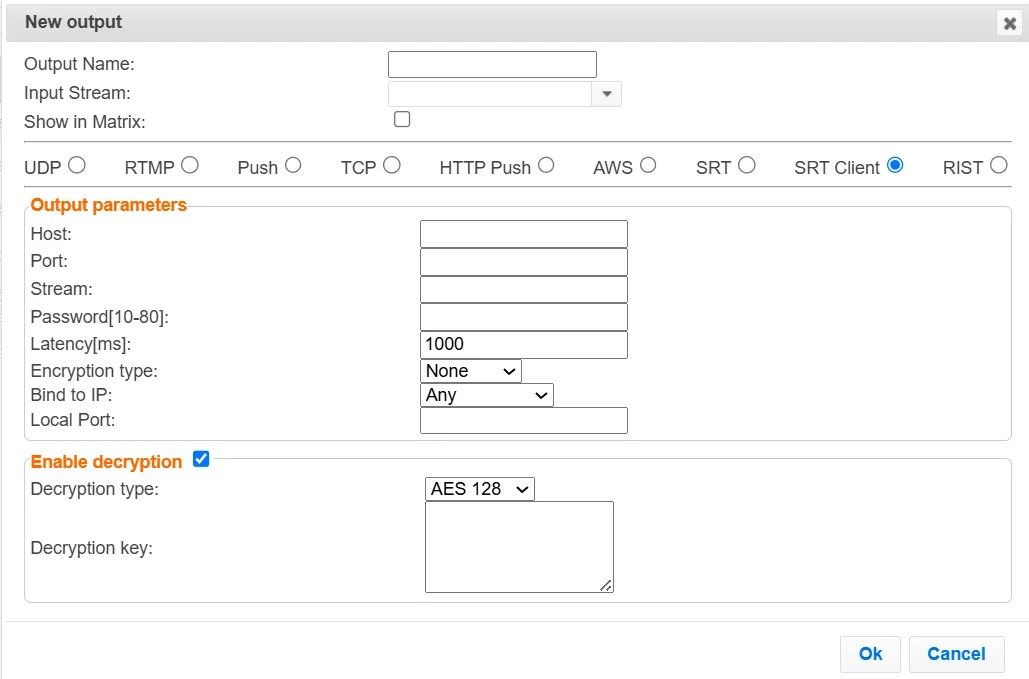Select the RTMP radio button
The image size is (1029, 679).
(190, 165)
